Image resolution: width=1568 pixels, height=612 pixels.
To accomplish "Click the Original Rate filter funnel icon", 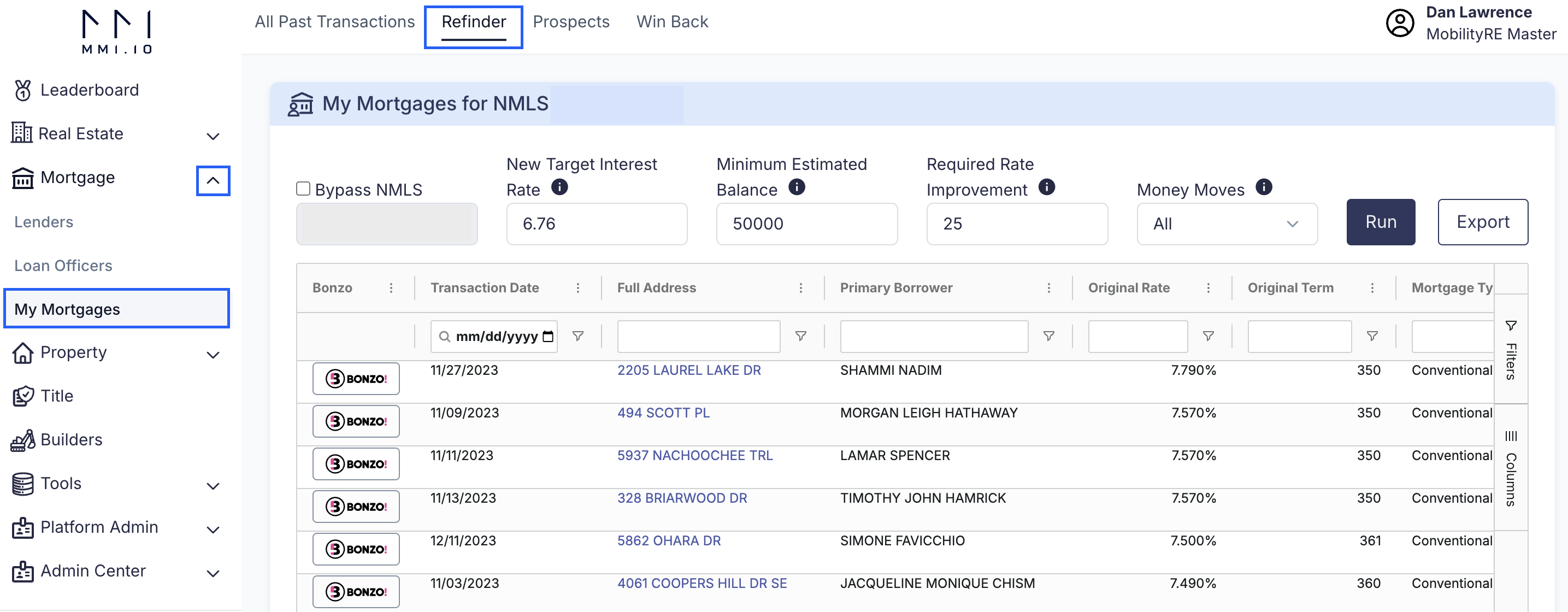I will (1209, 336).
